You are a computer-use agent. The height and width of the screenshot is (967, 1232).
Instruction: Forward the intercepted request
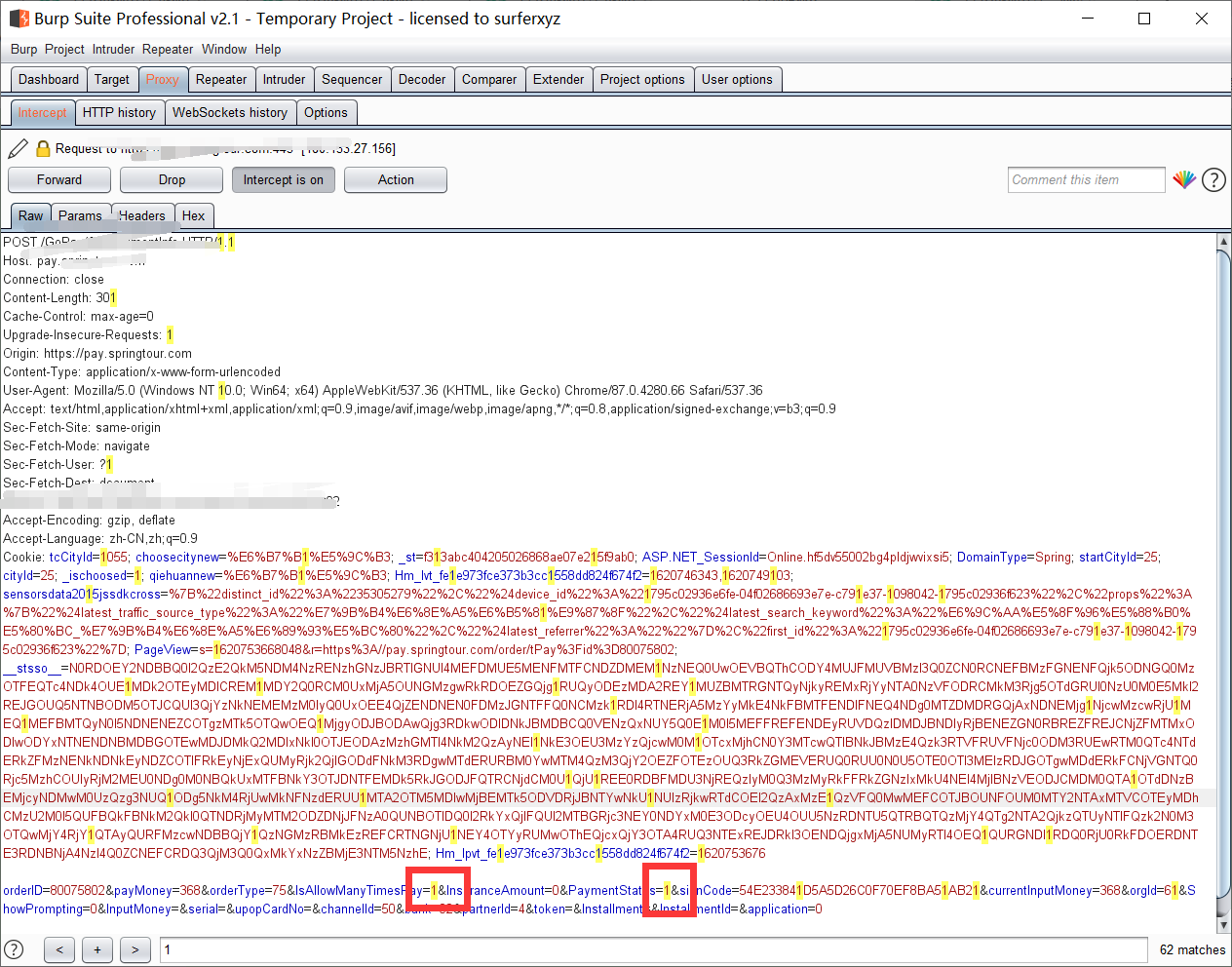59,179
